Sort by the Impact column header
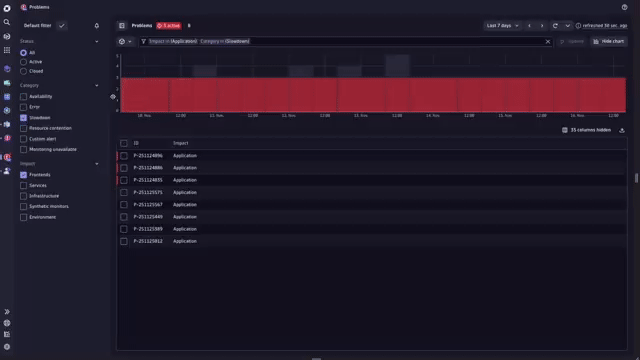This screenshot has height=360, width=640. (x=180, y=143)
